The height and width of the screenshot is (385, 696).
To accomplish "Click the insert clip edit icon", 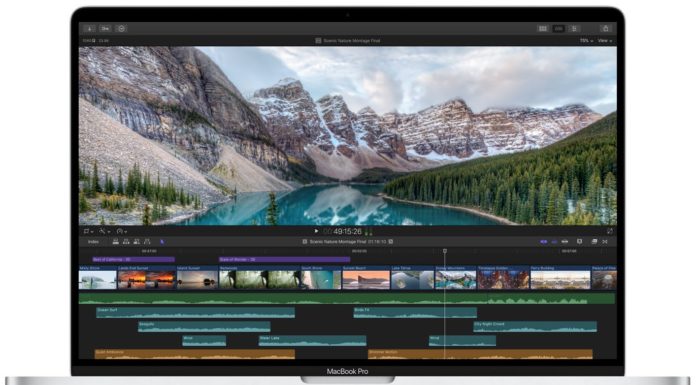I will (x=126, y=242).
